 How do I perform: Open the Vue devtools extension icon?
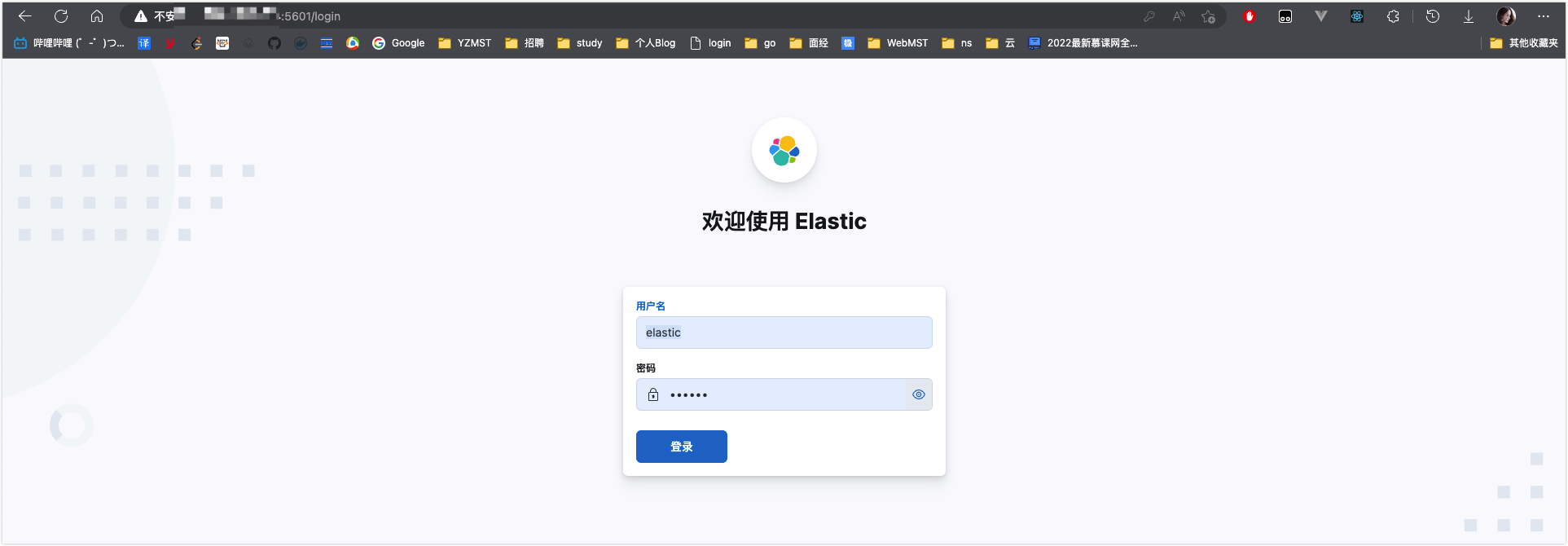pos(1321,16)
